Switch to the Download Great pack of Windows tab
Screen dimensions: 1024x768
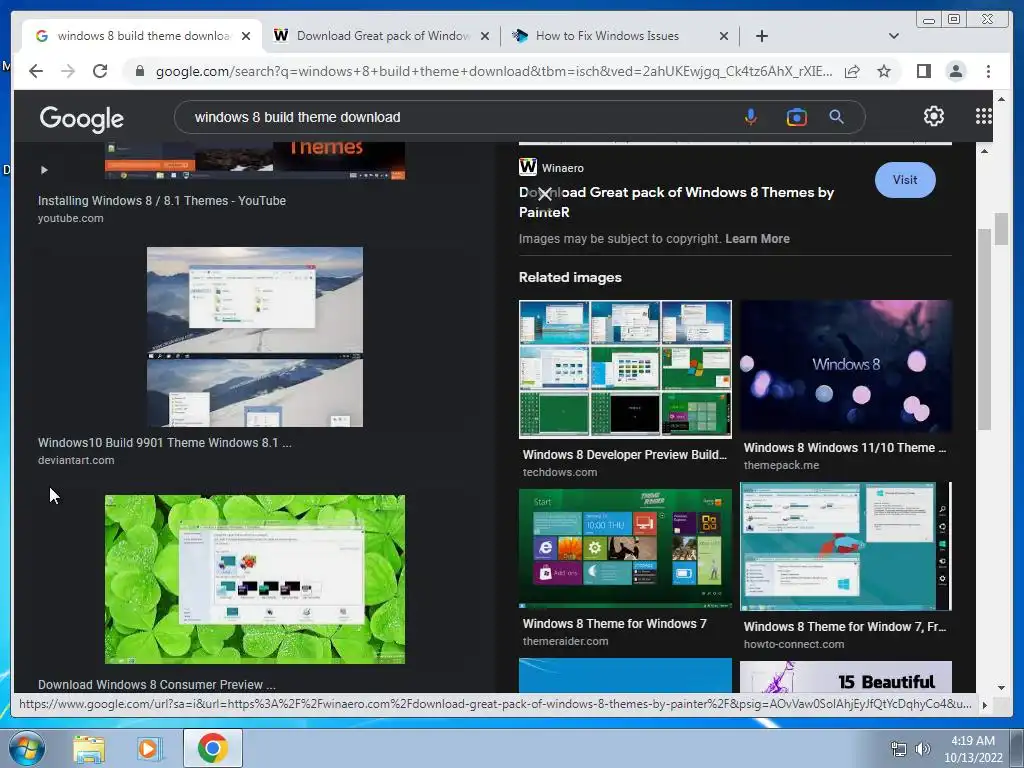382,36
